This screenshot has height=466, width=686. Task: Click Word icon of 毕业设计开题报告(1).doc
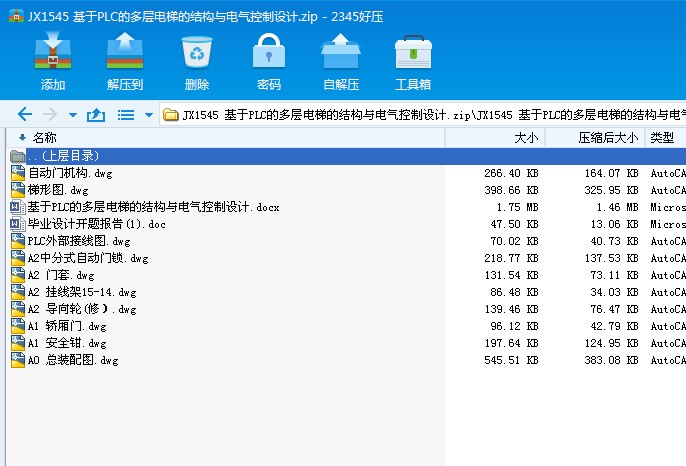(18, 224)
